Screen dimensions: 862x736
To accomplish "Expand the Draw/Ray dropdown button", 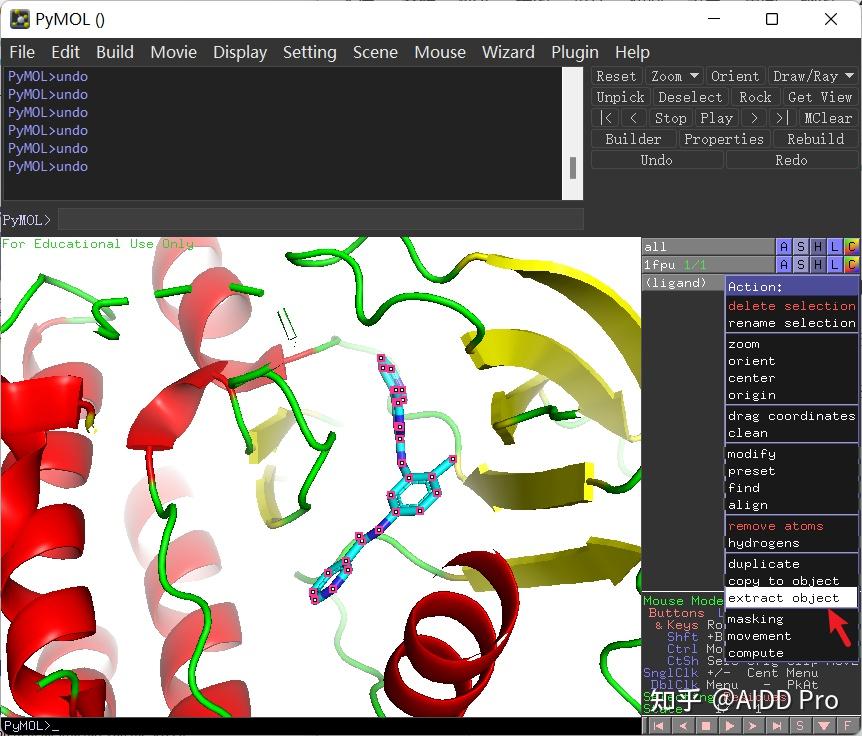I will 813,76.
